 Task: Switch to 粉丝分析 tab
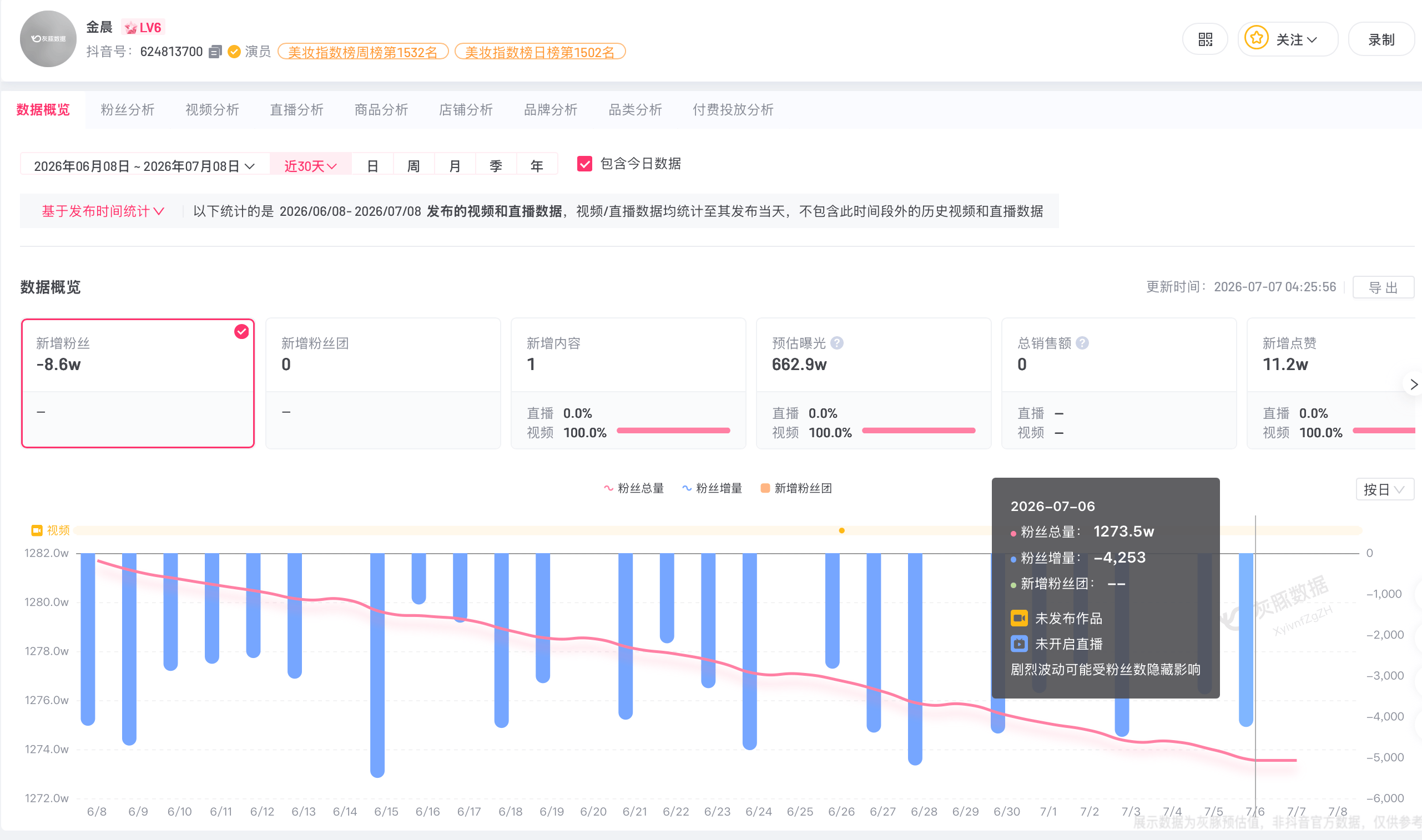127,110
